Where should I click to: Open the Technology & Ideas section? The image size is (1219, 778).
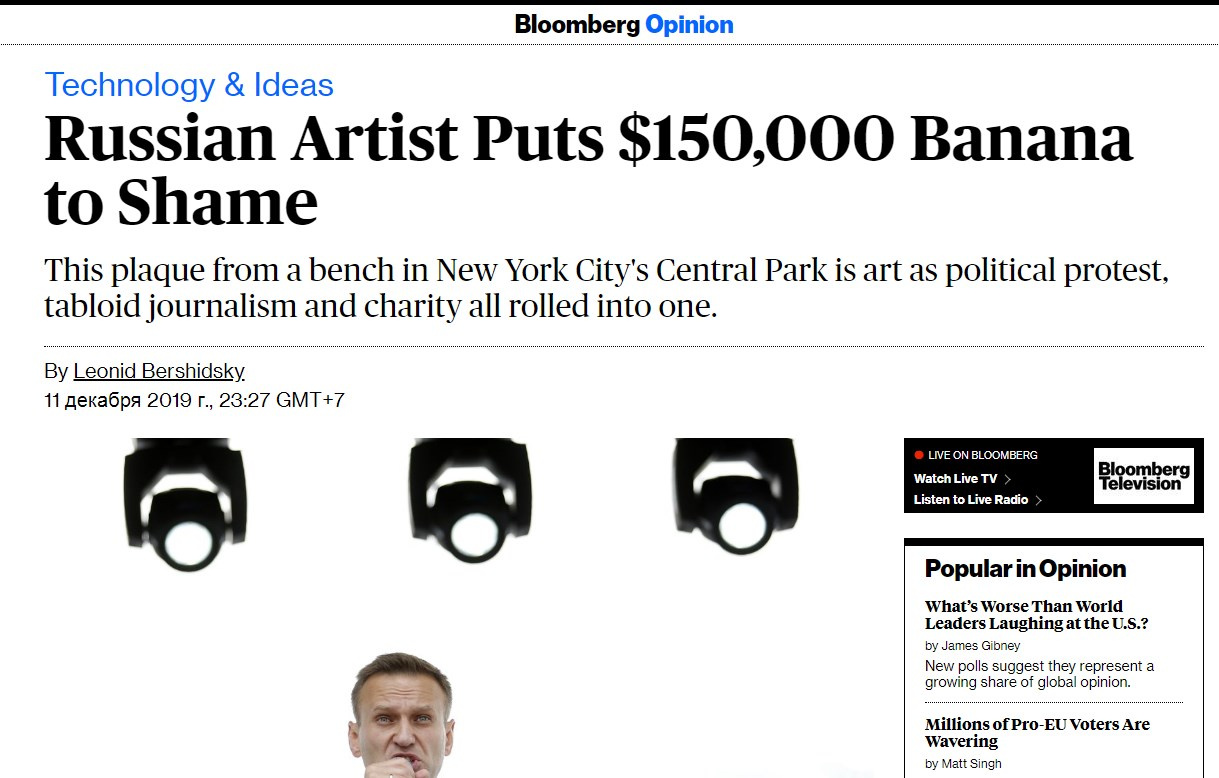coord(189,85)
